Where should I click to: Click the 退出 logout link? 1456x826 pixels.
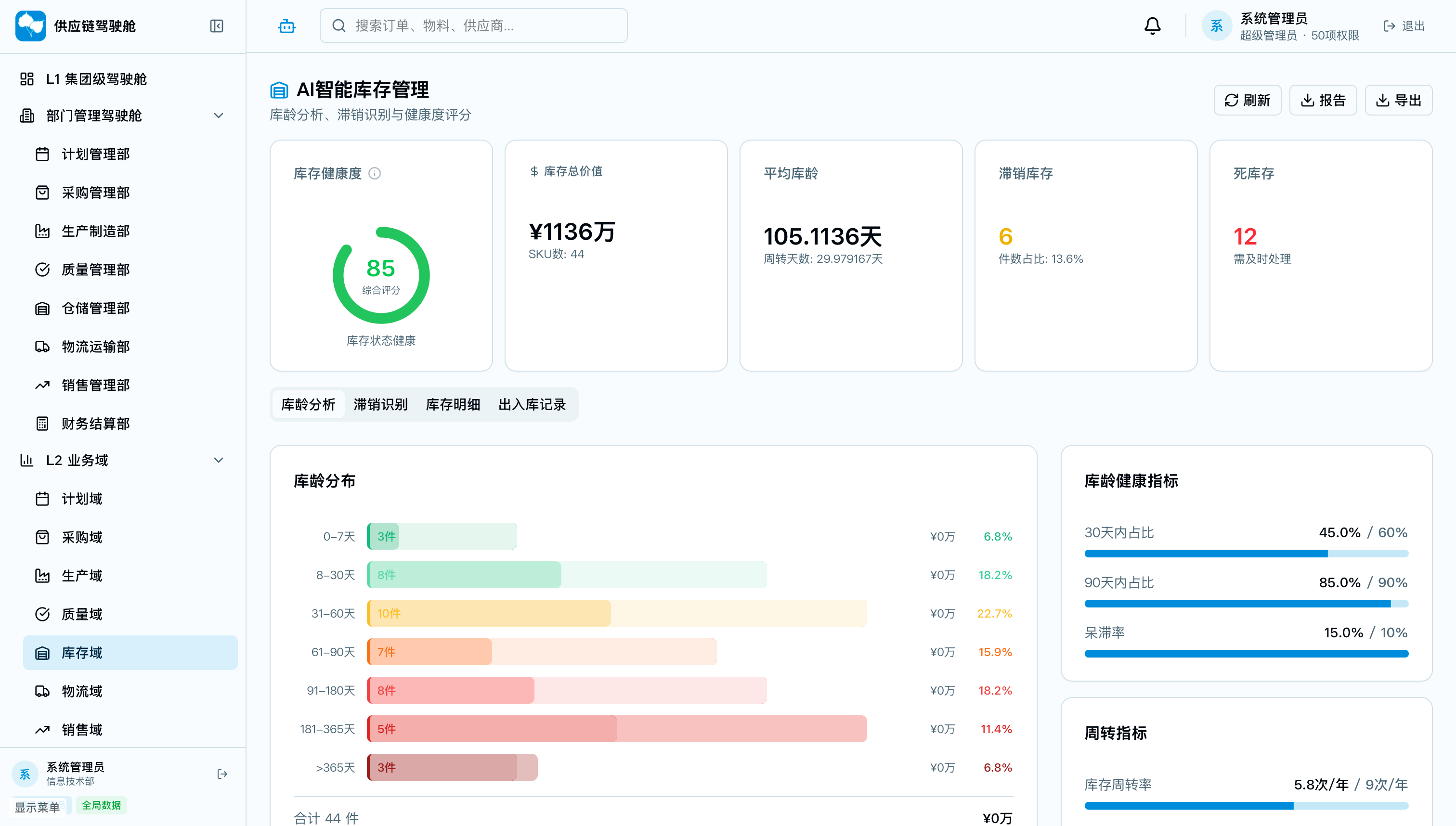pos(1404,26)
